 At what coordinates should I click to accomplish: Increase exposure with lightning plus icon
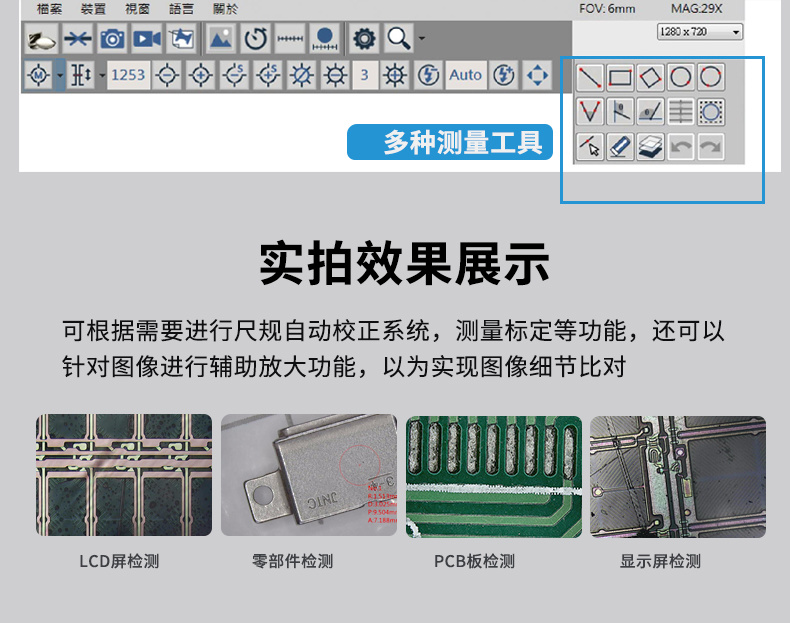[x=504, y=76]
